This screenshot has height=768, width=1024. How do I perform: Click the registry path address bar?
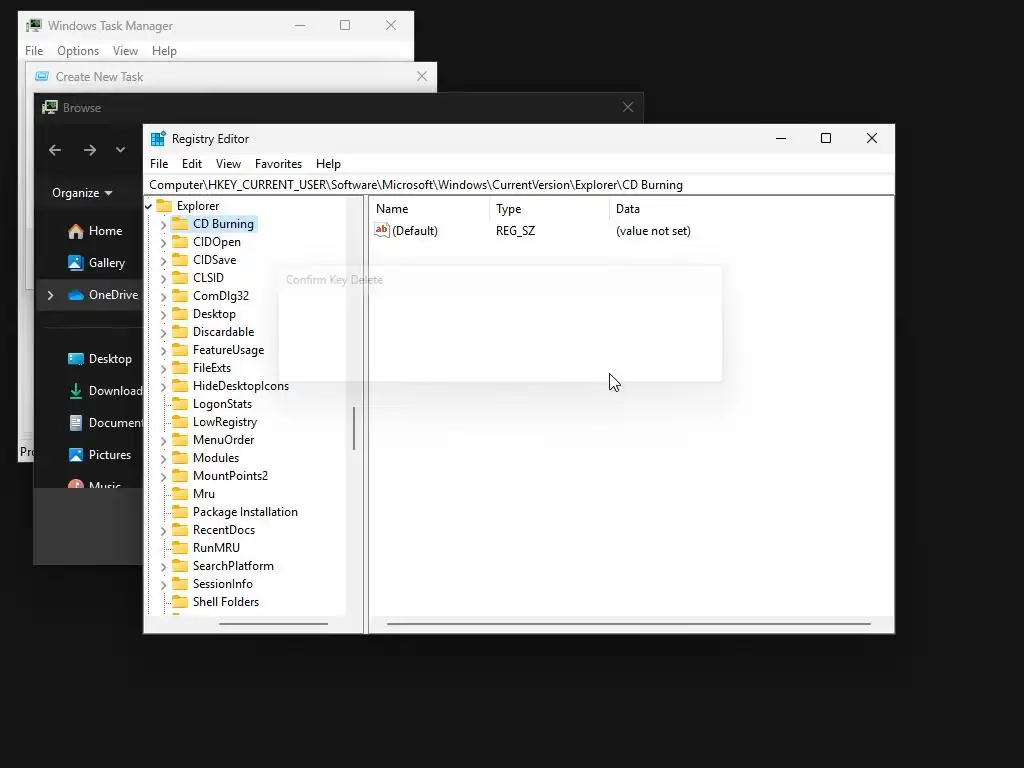click(520, 185)
